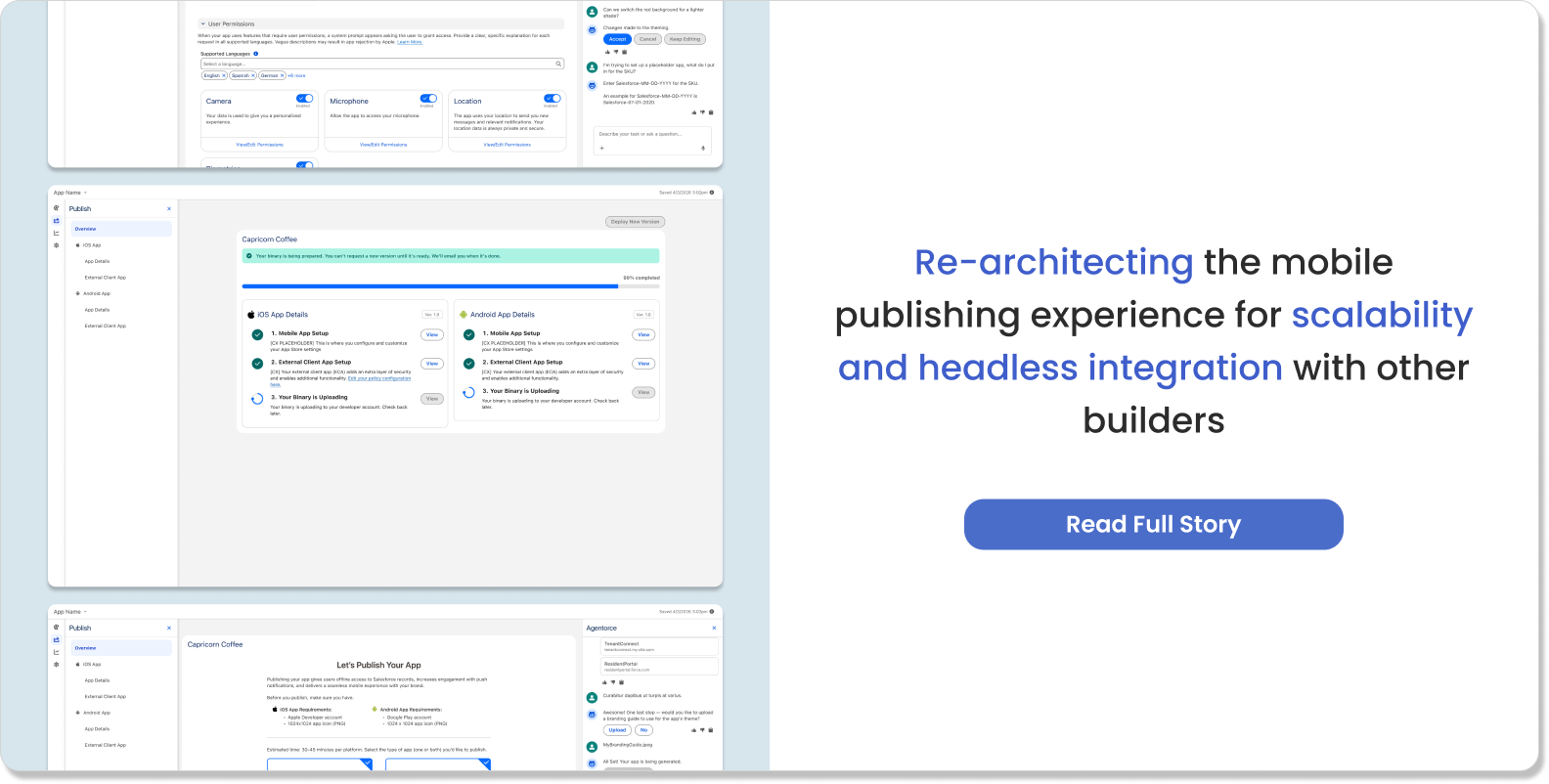The width and height of the screenshot is (1549, 784).
Task: Open analytics chart icon in Deploy New Version mockup
Action: 56,233
